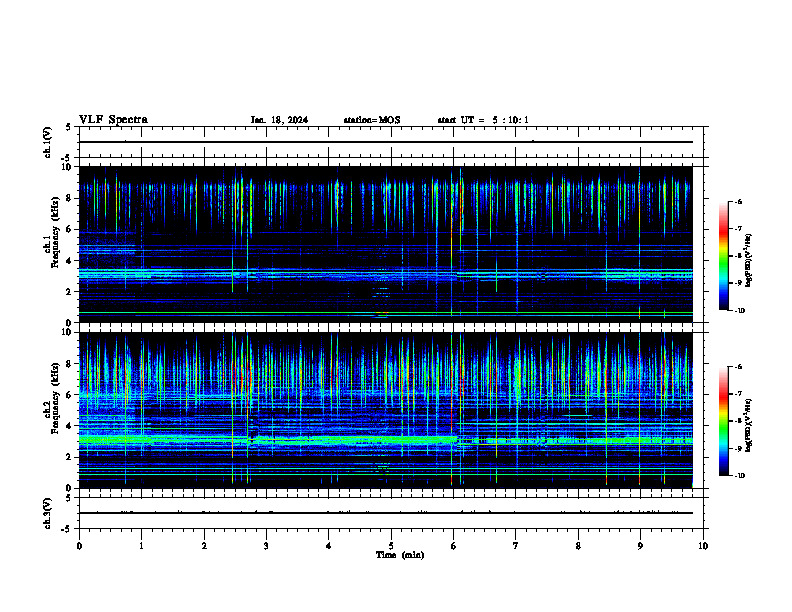Click the "station=MOS" header text
This screenshot has height=612, width=792.
(x=372, y=120)
